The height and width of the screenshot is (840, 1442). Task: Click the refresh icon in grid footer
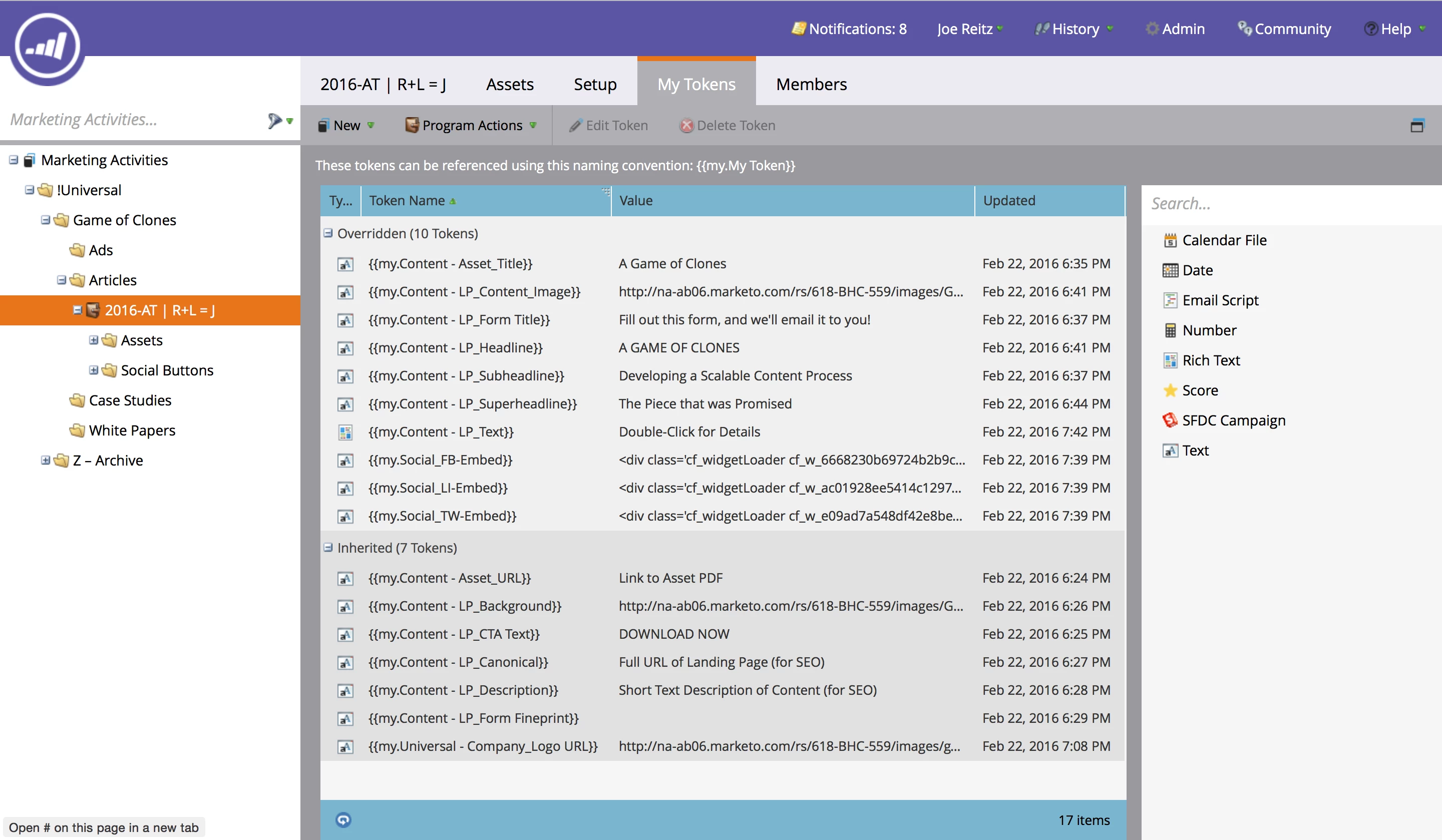[343, 819]
